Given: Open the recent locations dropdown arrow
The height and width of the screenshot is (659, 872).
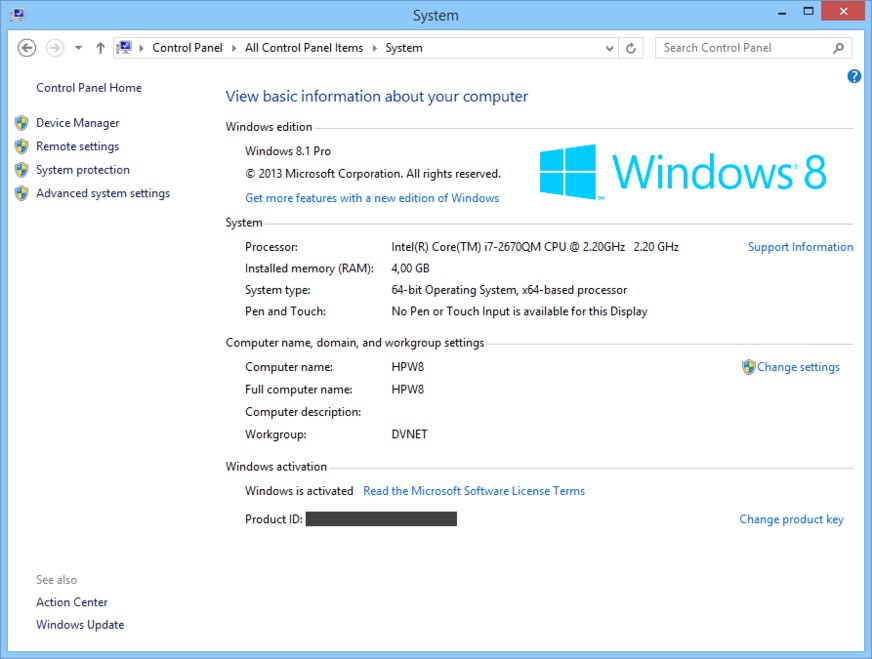Looking at the screenshot, I should tap(79, 48).
